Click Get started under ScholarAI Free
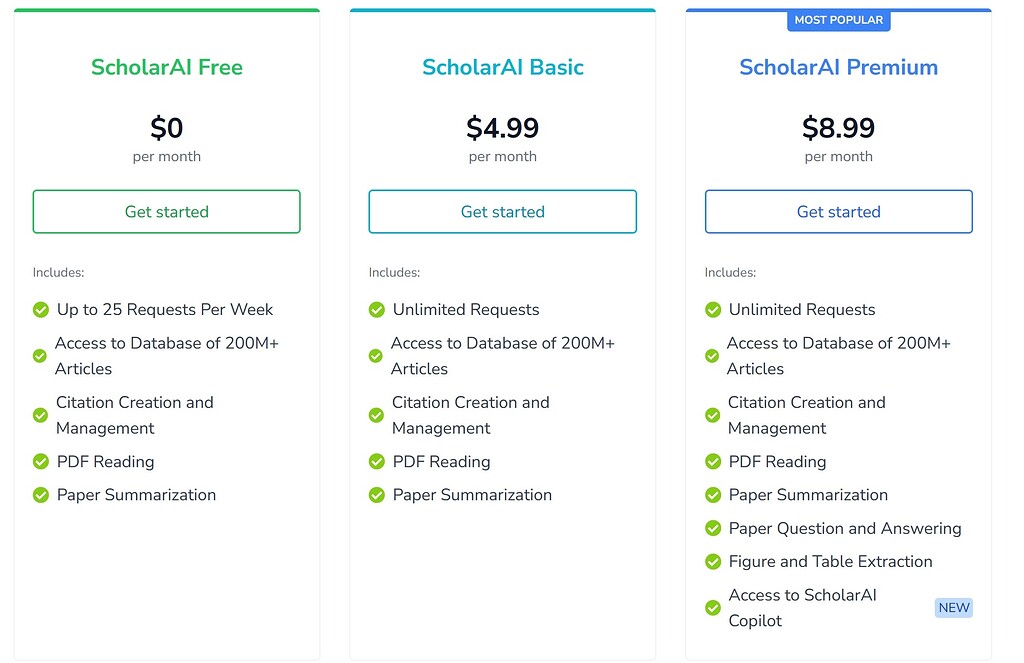 pyautogui.click(x=166, y=211)
